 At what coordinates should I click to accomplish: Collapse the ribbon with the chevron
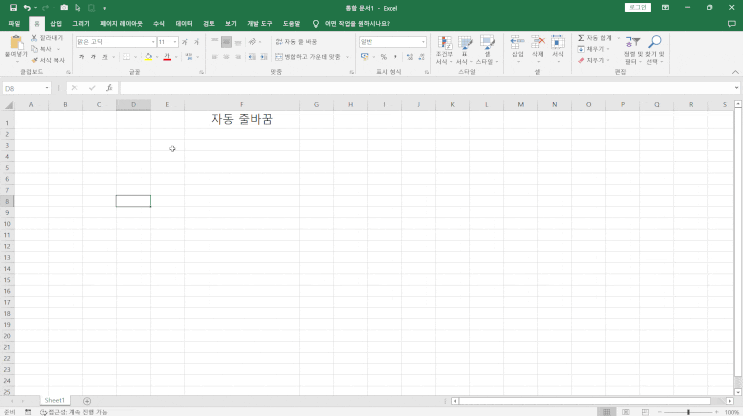click(735, 72)
